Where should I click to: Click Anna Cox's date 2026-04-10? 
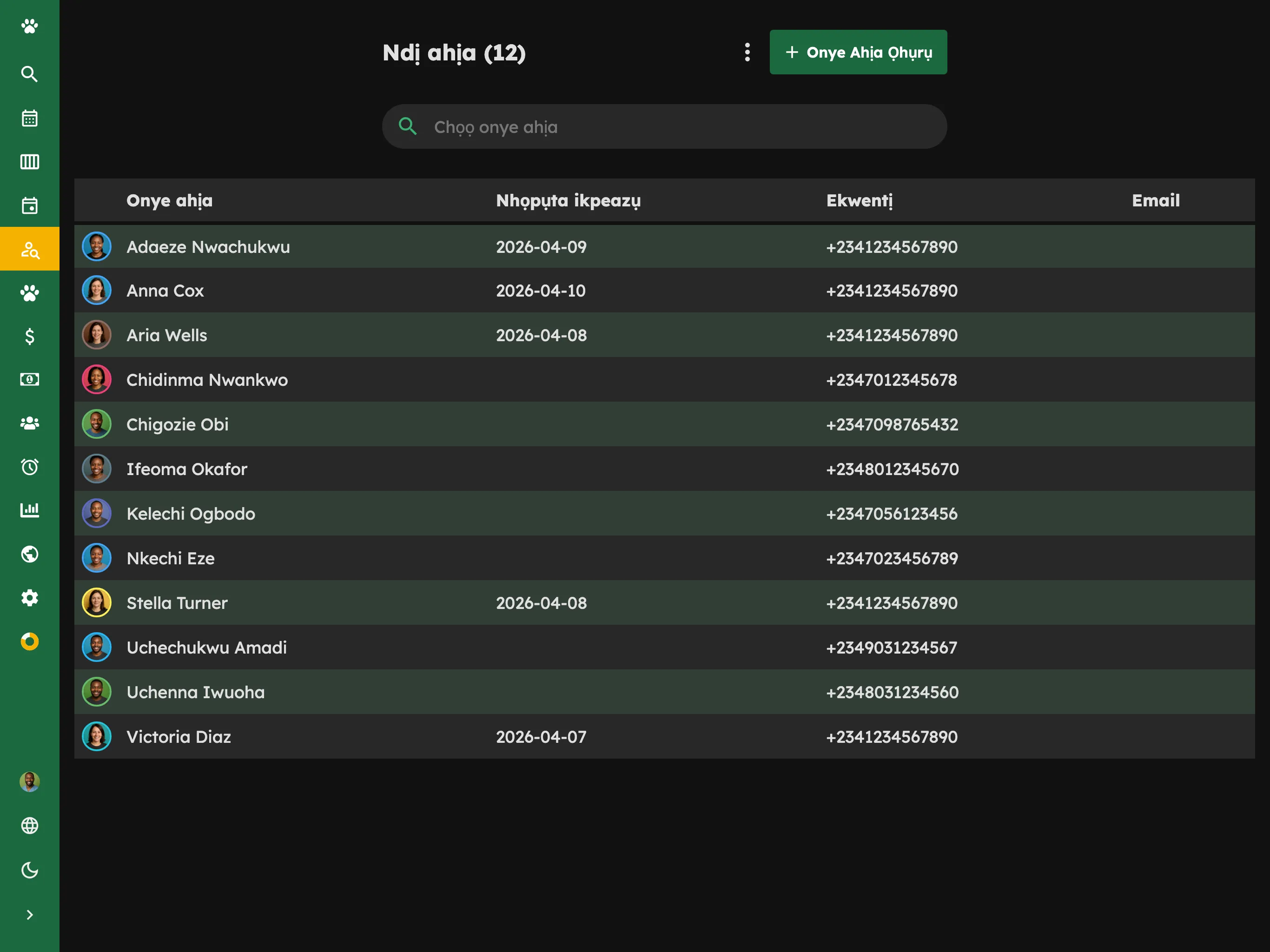tap(541, 291)
